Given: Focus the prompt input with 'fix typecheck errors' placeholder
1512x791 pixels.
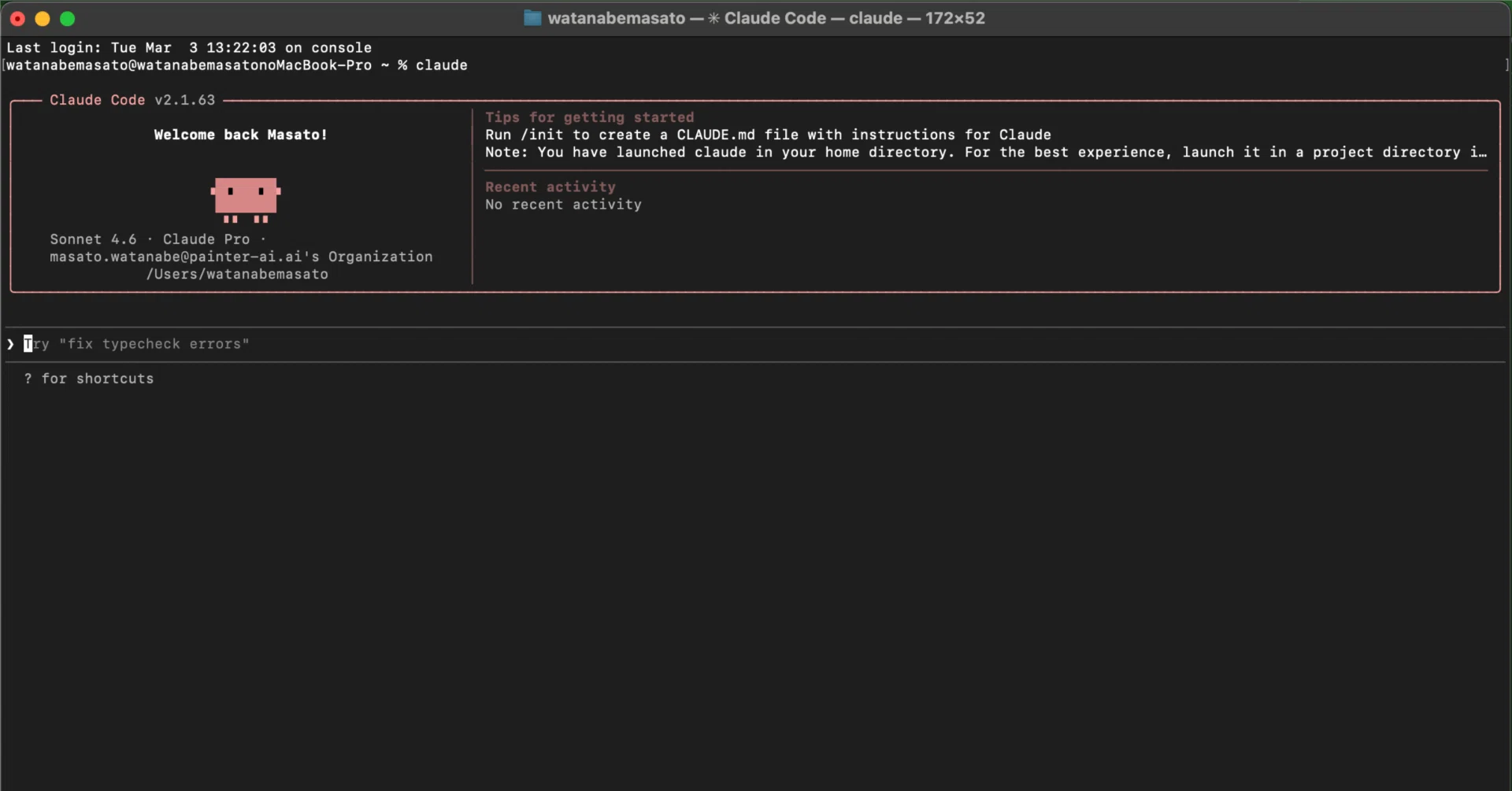Looking at the screenshot, I should 756,344.
